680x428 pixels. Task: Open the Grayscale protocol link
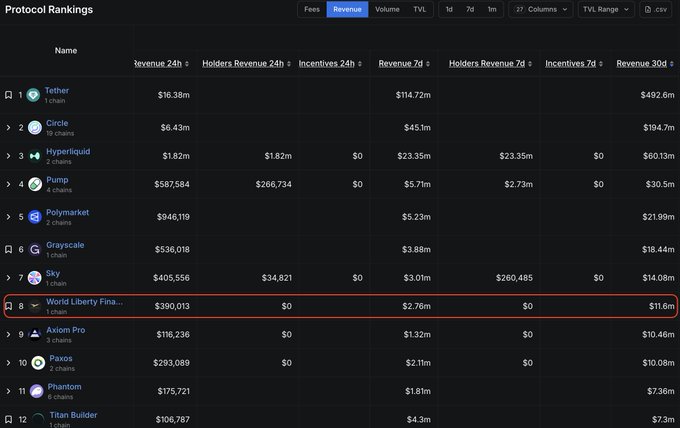tap(65, 245)
